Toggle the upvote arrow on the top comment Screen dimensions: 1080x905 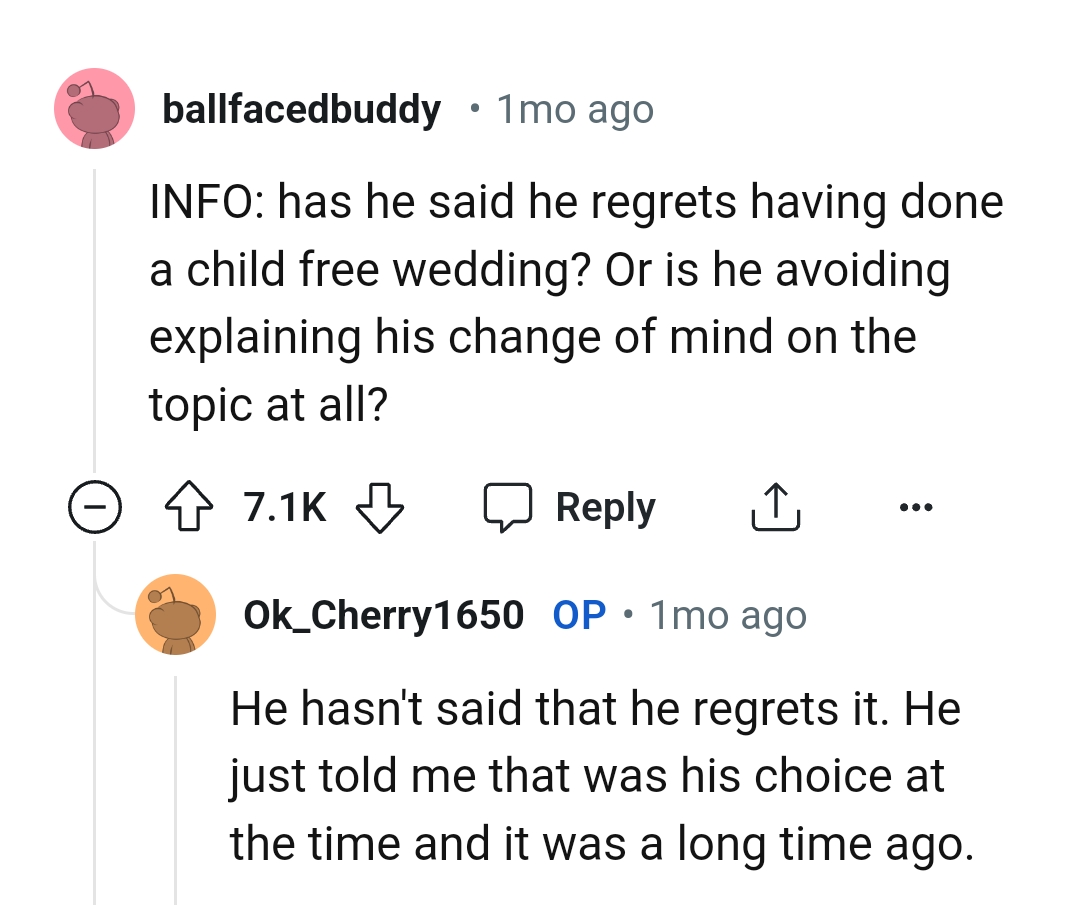[x=187, y=507]
